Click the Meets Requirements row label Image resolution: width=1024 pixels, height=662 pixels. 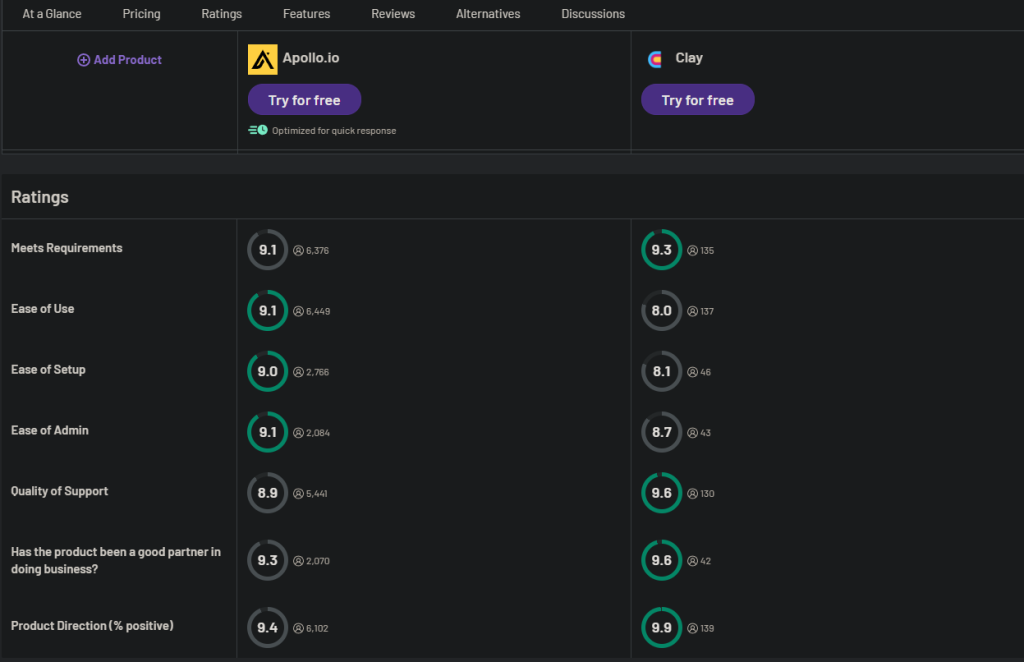(x=67, y=248)
